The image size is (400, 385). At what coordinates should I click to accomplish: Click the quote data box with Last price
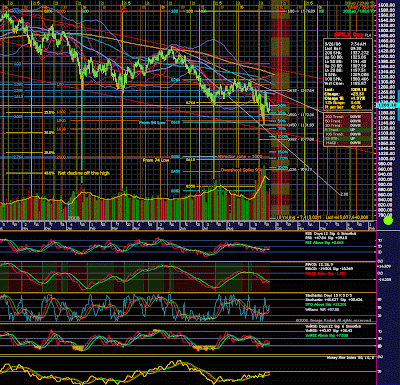(x=348, y=75)
